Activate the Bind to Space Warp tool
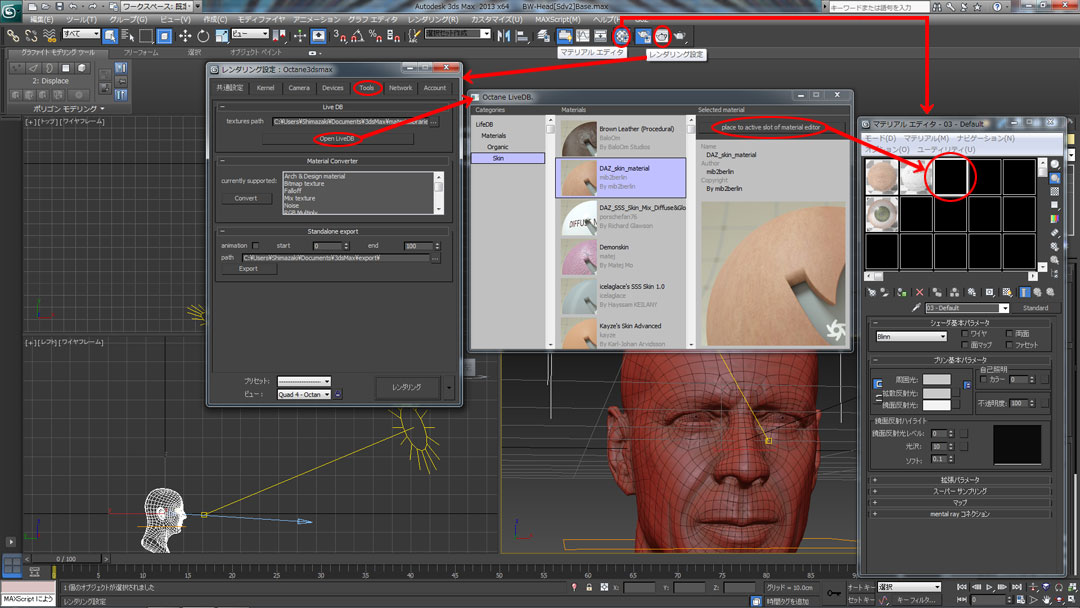The width and height of the screenshot is (1080, 608). (49, 36)
